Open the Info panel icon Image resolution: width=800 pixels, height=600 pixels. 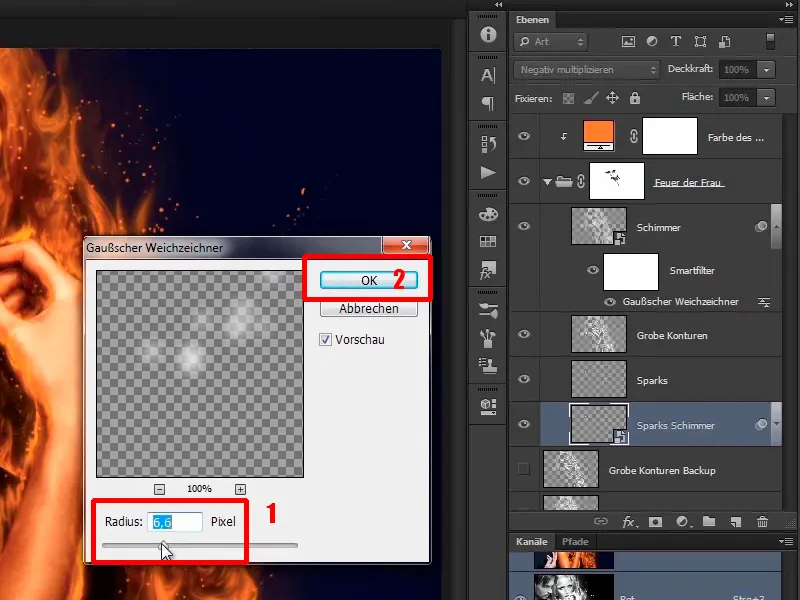click(x=488, y=34)
